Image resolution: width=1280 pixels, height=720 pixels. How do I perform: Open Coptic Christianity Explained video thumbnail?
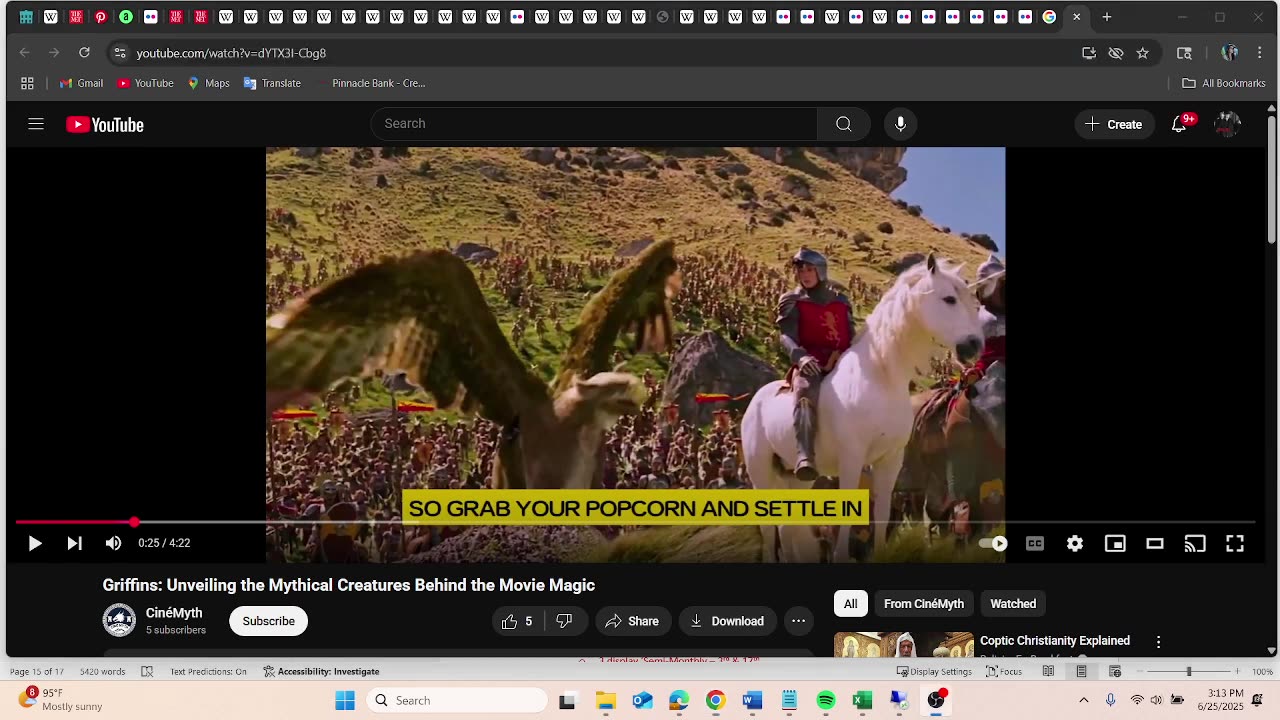[904, 645]
